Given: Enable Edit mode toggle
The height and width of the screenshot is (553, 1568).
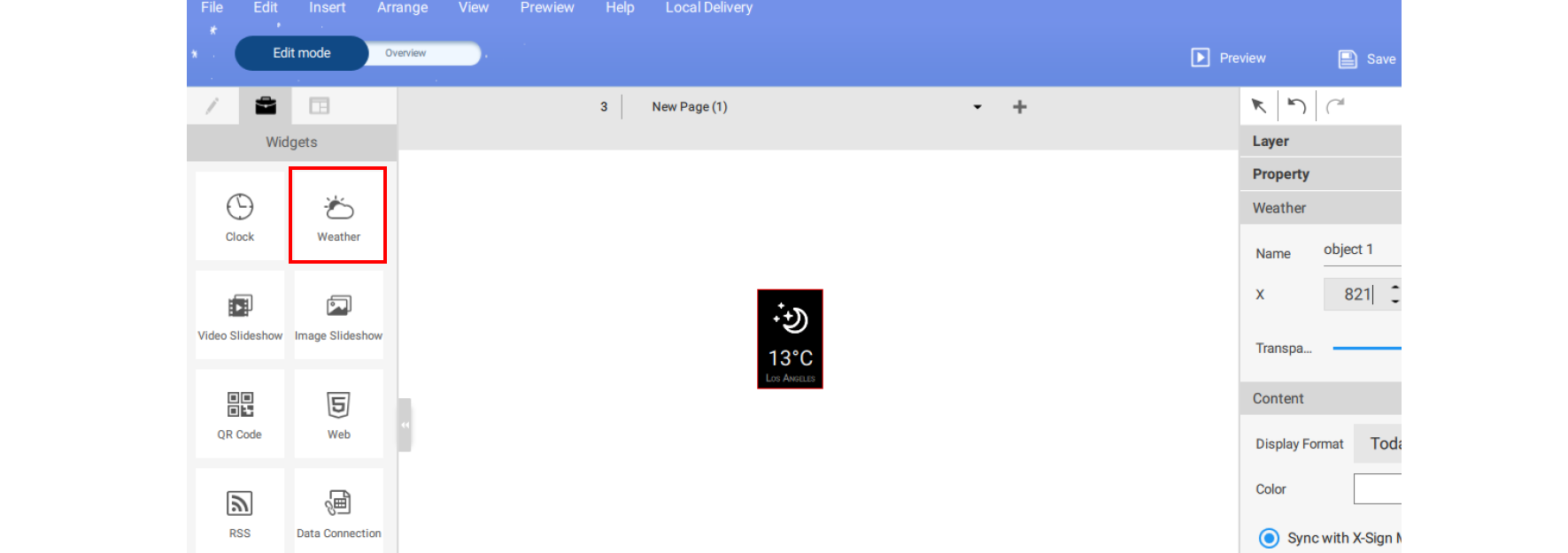Looking at the screenshot, I should coord(301,53).
